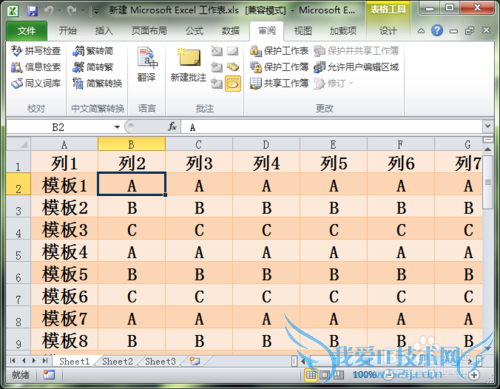Click 允许用户编辑区域 button
The height and width of the screenshot is (389, 500).
pos(356,67)
